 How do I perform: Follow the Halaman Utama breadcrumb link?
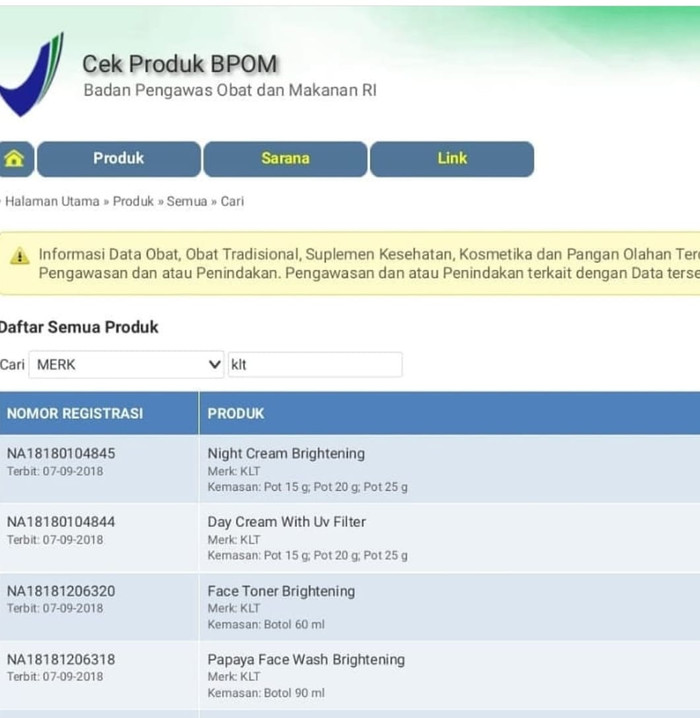pos(52,201)
